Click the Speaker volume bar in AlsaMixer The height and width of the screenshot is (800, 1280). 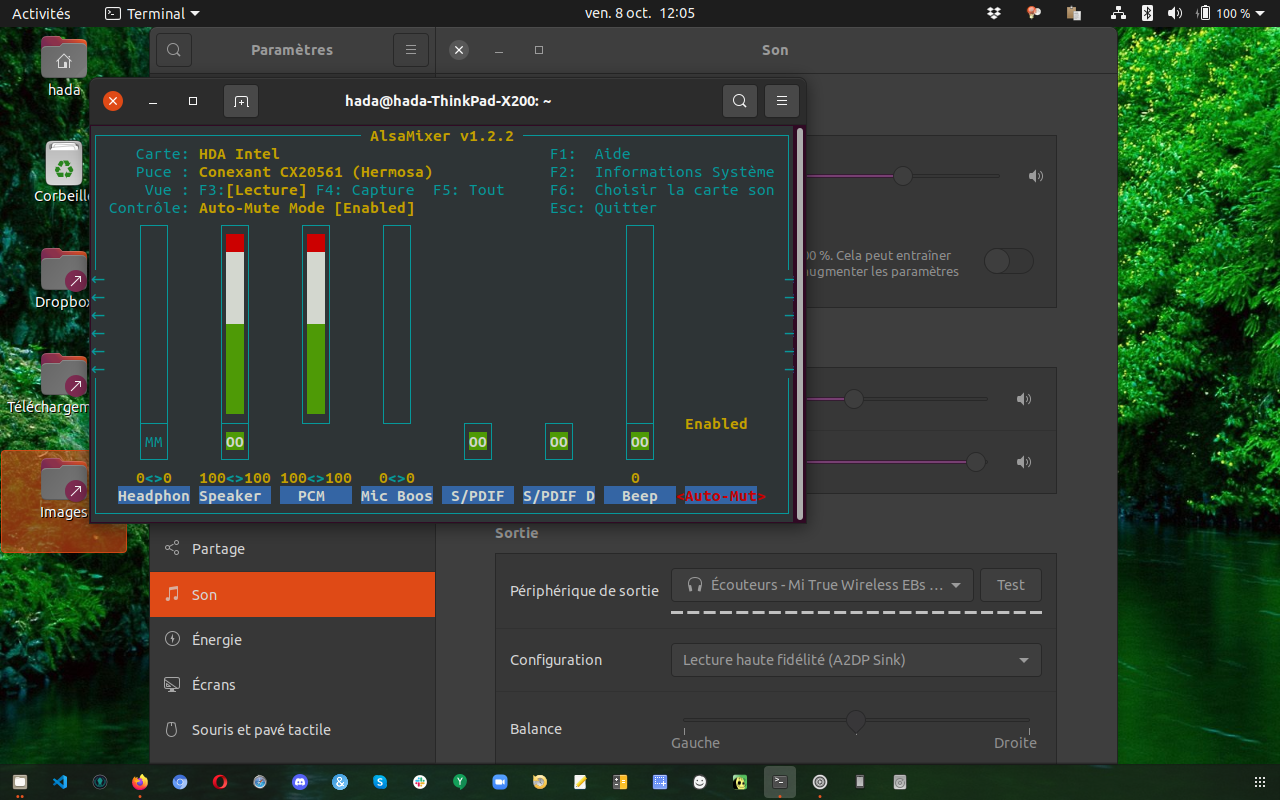(235, 324)
